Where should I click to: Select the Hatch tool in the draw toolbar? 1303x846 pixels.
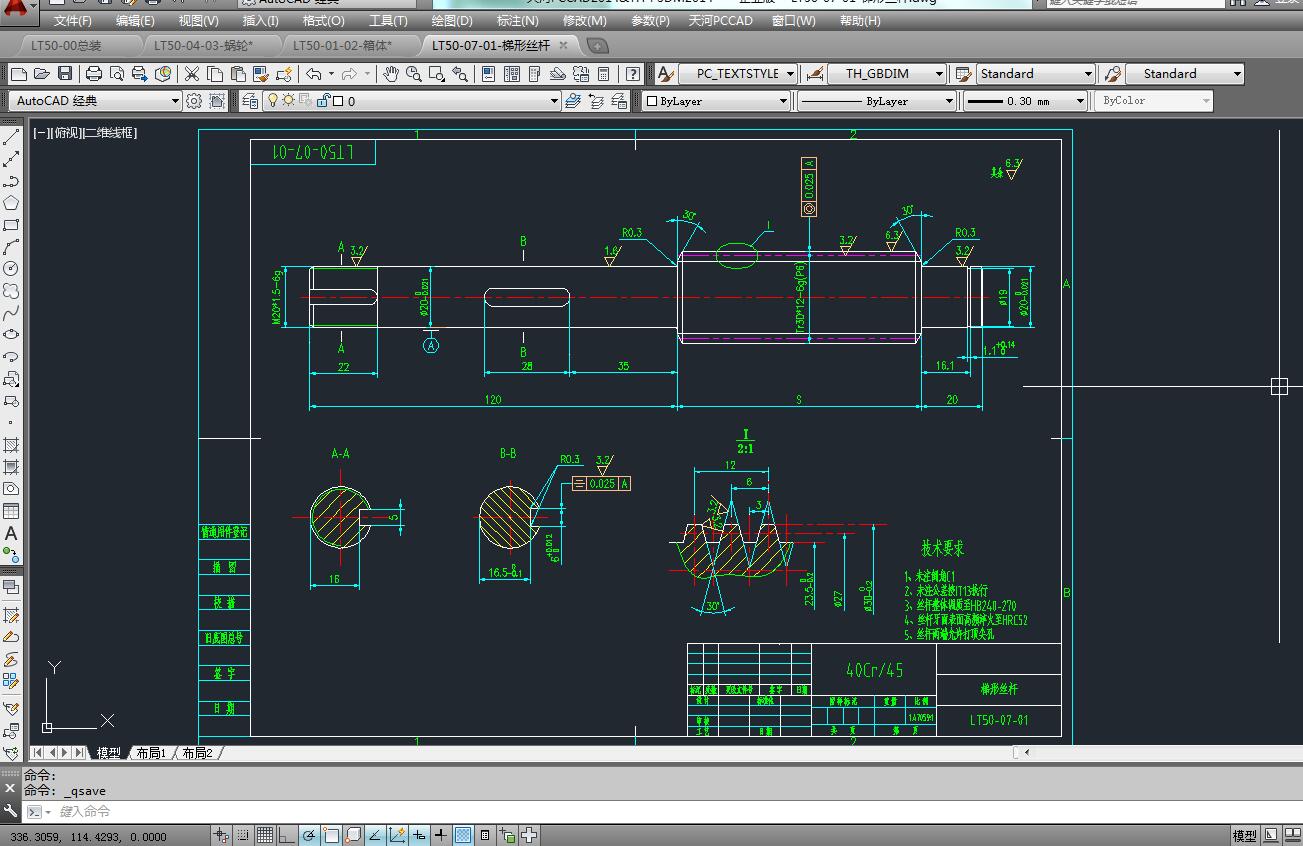pyautogui.click(x=11, y=445)
